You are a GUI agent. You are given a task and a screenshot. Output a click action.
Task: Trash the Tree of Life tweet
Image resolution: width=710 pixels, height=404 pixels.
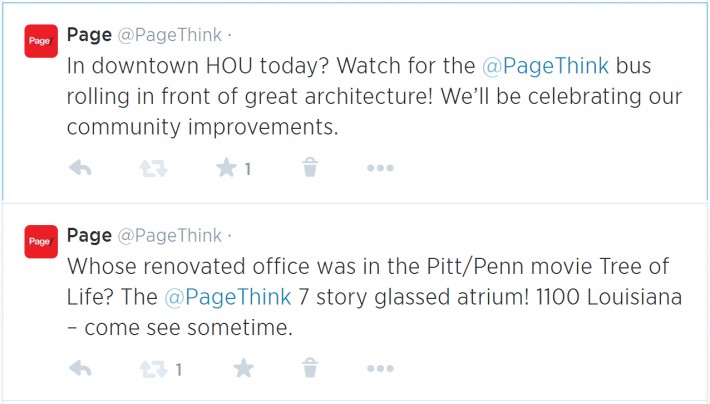[311, 369]
